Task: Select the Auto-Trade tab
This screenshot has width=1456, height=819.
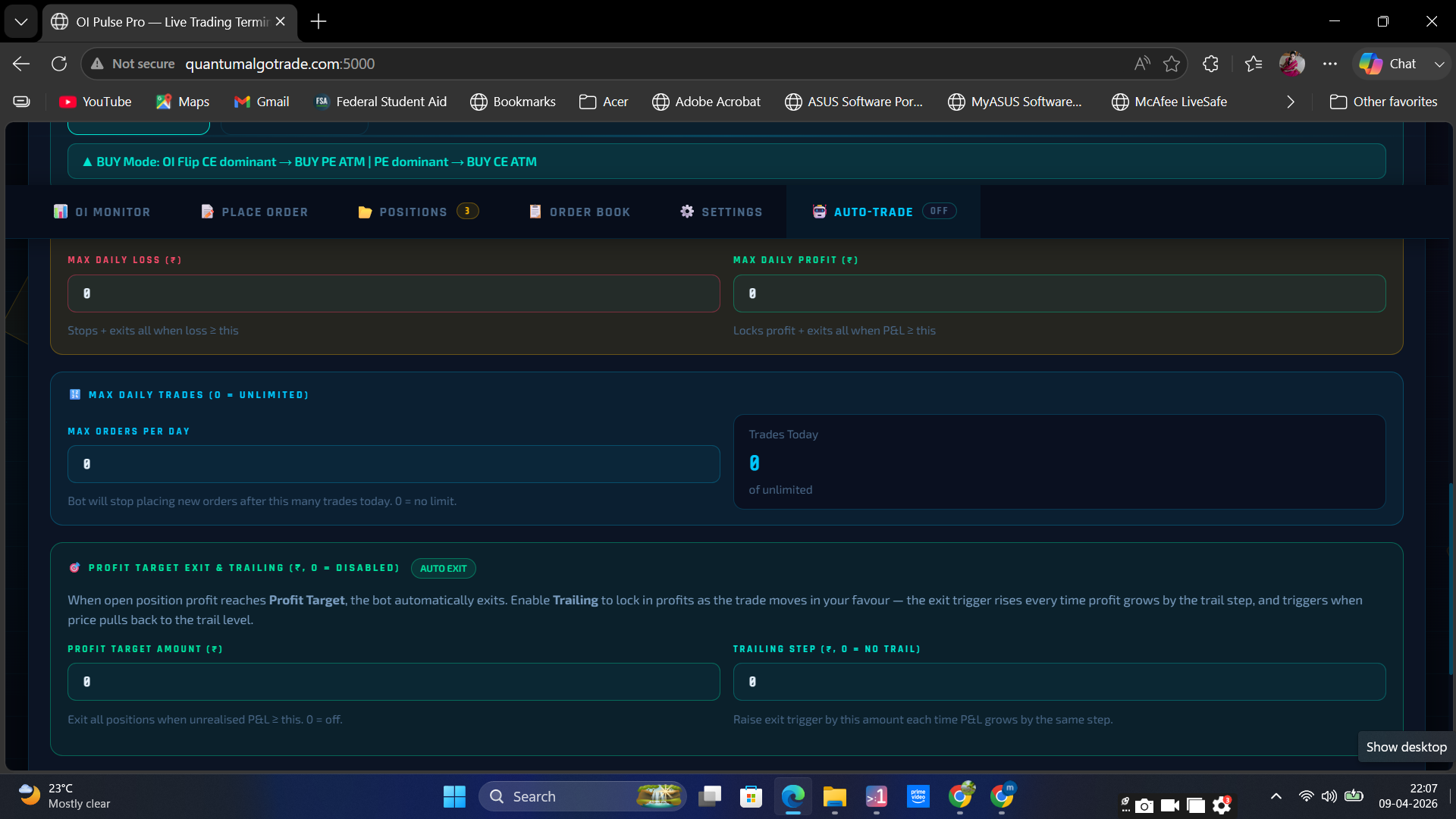Action: (883, 212)
